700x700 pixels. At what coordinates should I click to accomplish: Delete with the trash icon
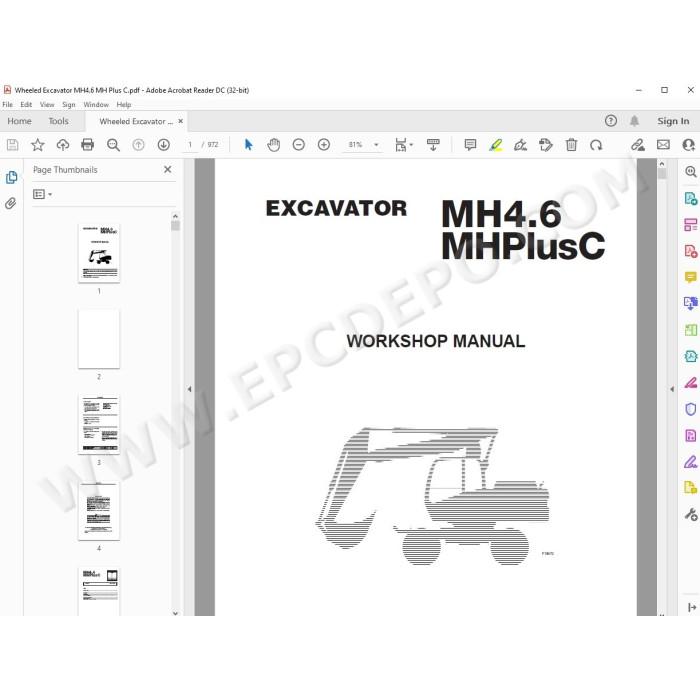coord(571,145)
